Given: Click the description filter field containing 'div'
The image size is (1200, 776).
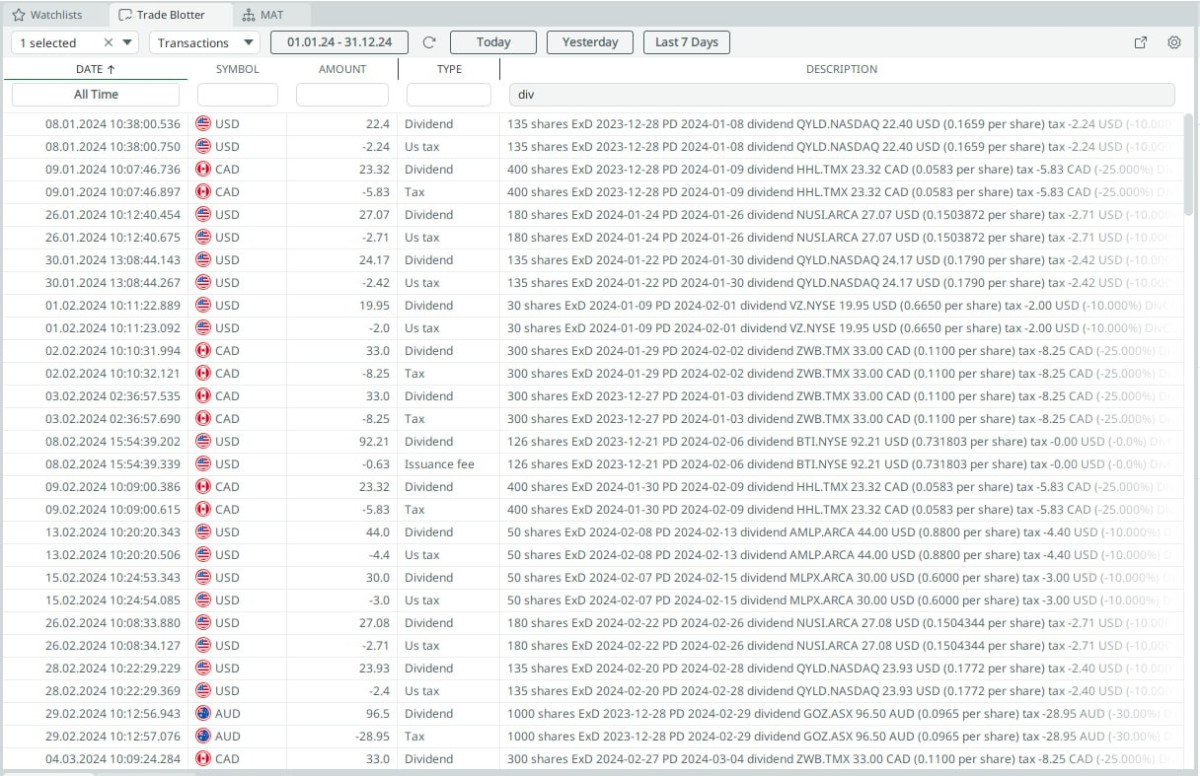Looking at the screenshot, I should pos(840,94).
